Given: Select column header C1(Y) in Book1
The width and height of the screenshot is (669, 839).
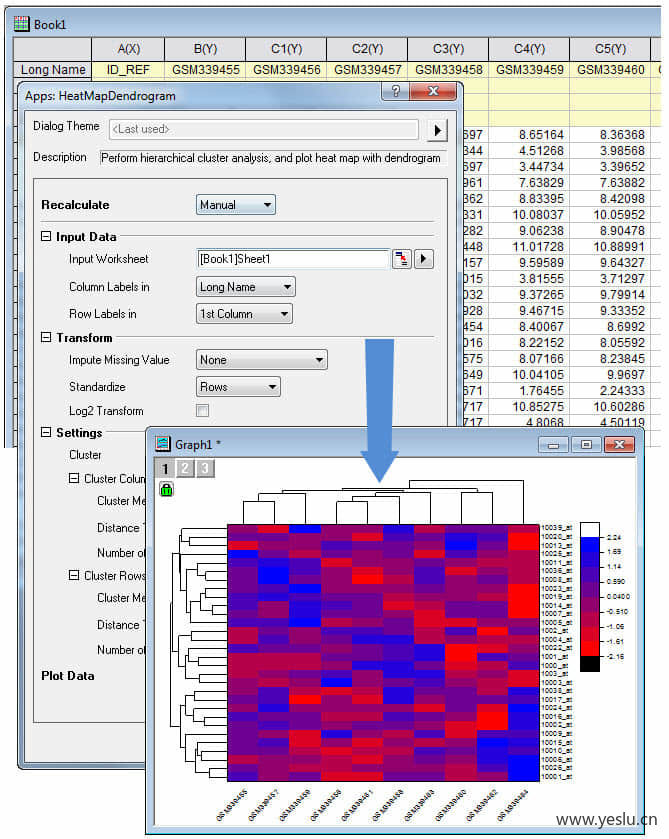Looking at the screenshot, I should [x=286, y=49].
